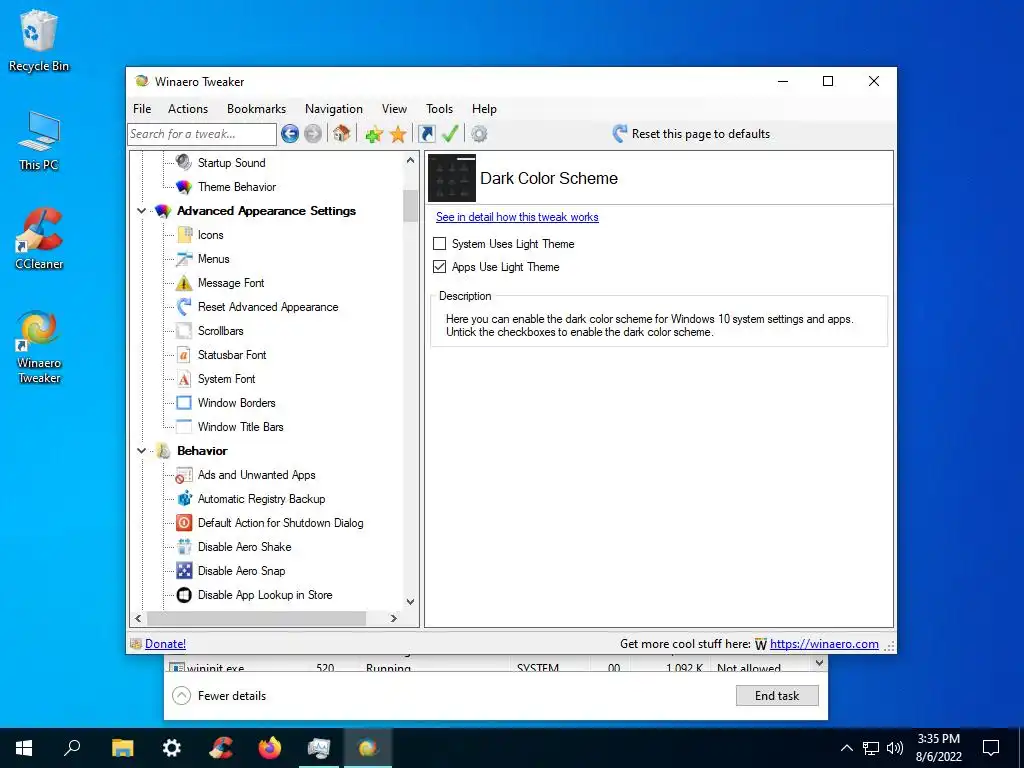
Task: Open CCleaner from the taskbar
Action: click(x=221, y=748)
